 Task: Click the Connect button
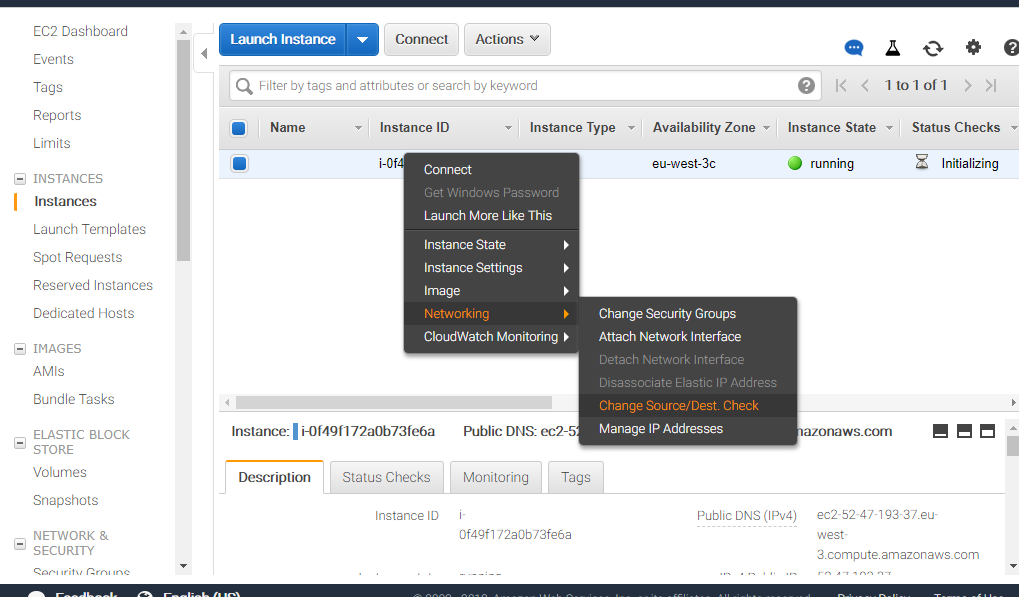(x=420, y=39)
